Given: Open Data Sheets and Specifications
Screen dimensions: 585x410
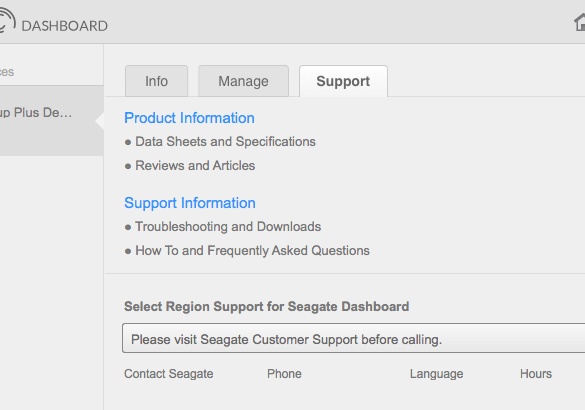Looking at the screenshot, I should point(225,142).
